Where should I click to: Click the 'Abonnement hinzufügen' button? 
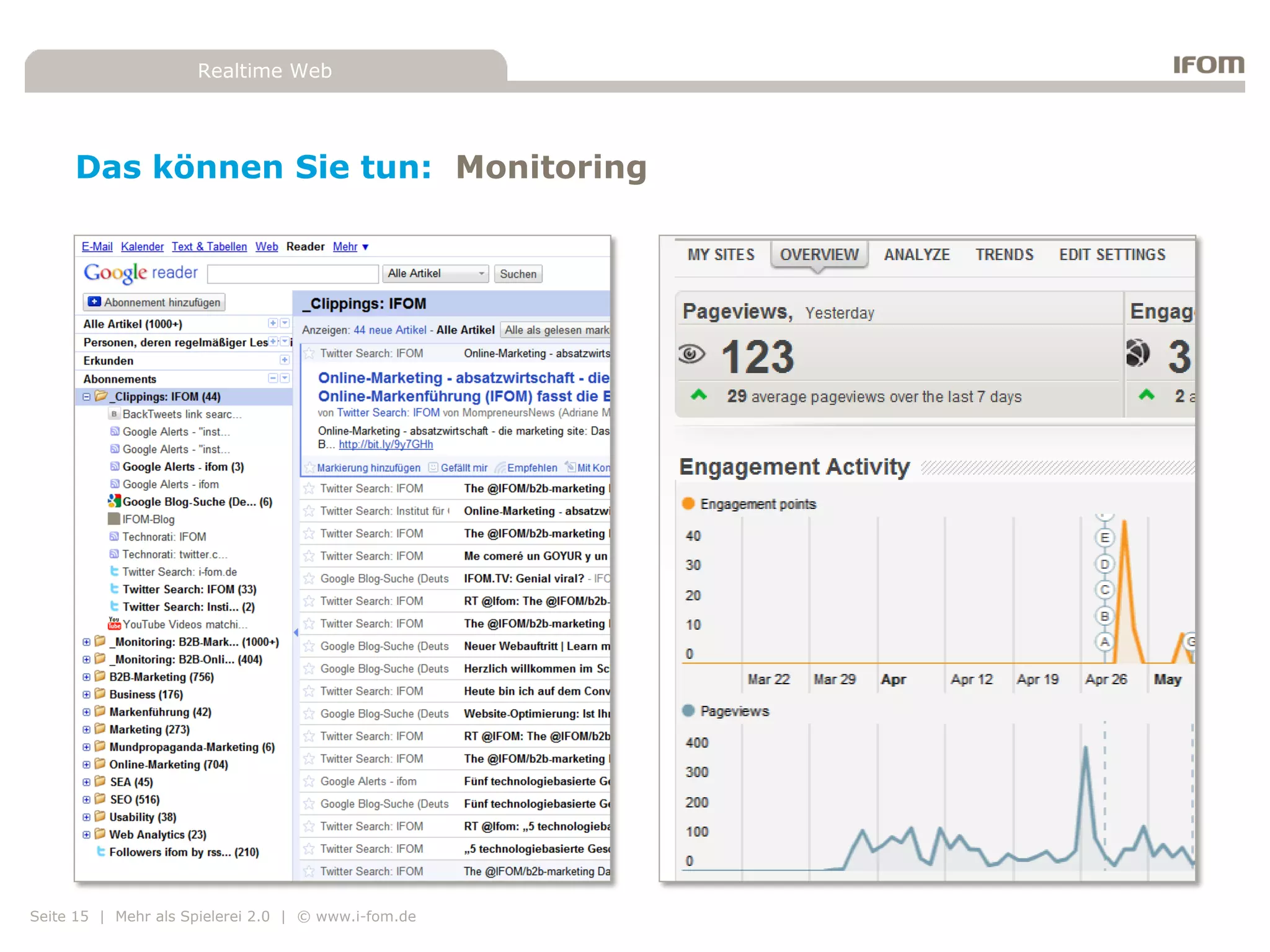pyautogui.click(x=154, y=302)
